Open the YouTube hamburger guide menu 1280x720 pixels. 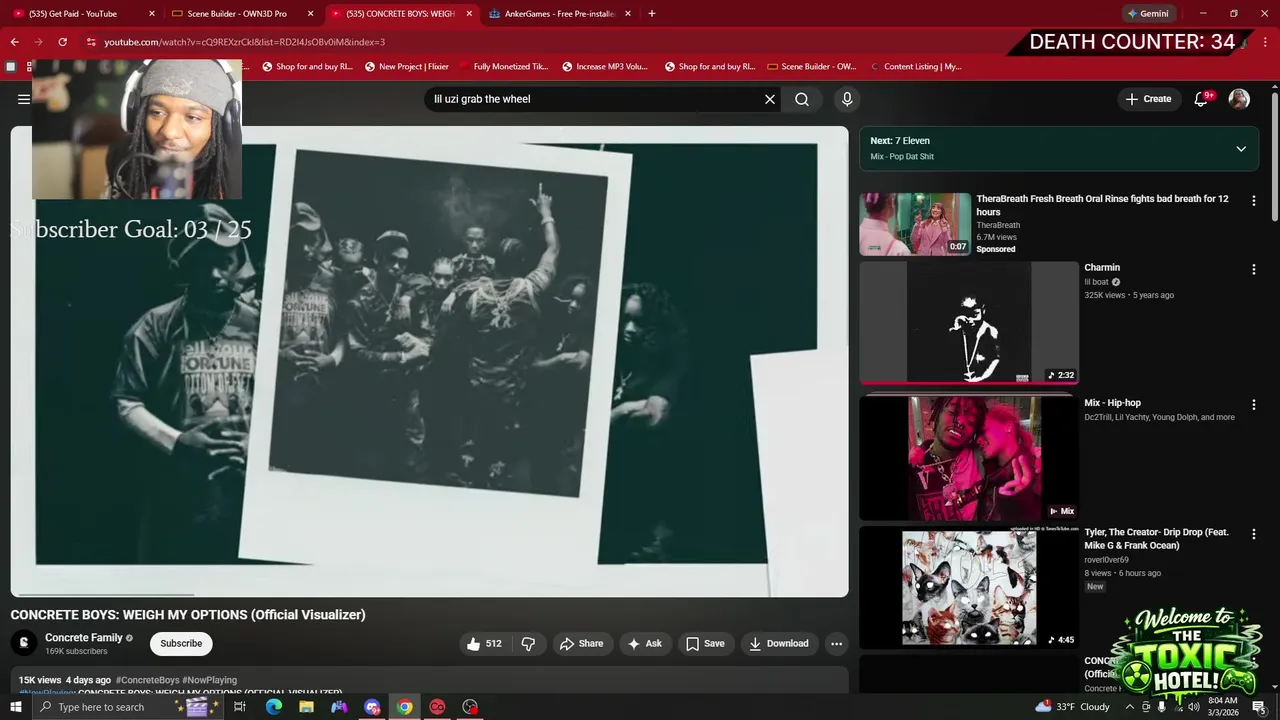pos(24,99)
